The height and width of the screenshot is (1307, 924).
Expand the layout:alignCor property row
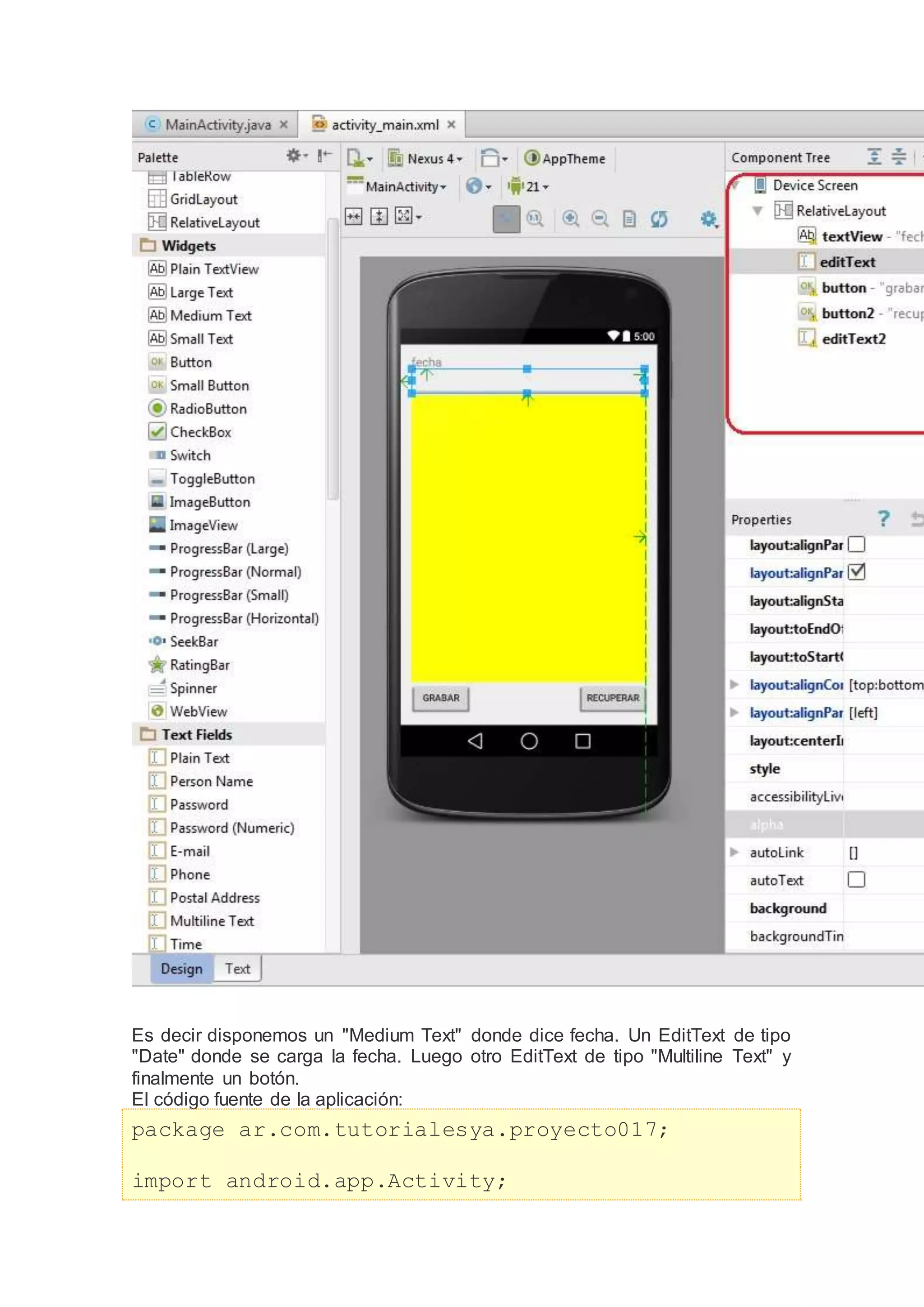coord(735,684)
